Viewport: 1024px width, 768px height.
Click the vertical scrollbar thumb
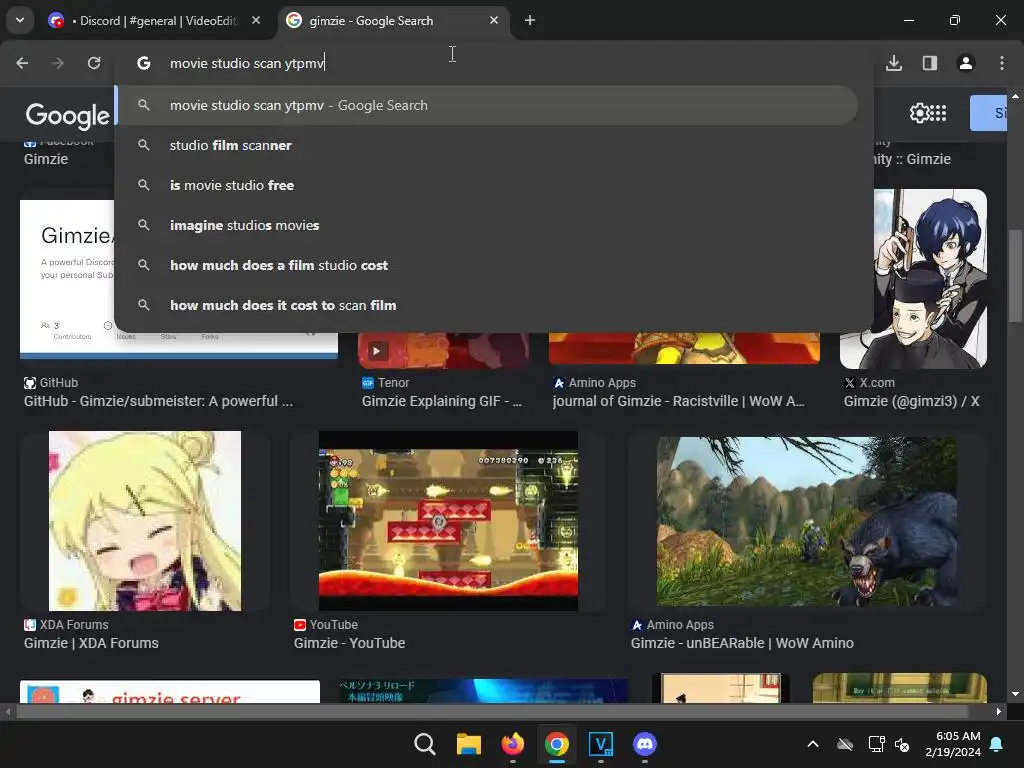[1015, 275]
